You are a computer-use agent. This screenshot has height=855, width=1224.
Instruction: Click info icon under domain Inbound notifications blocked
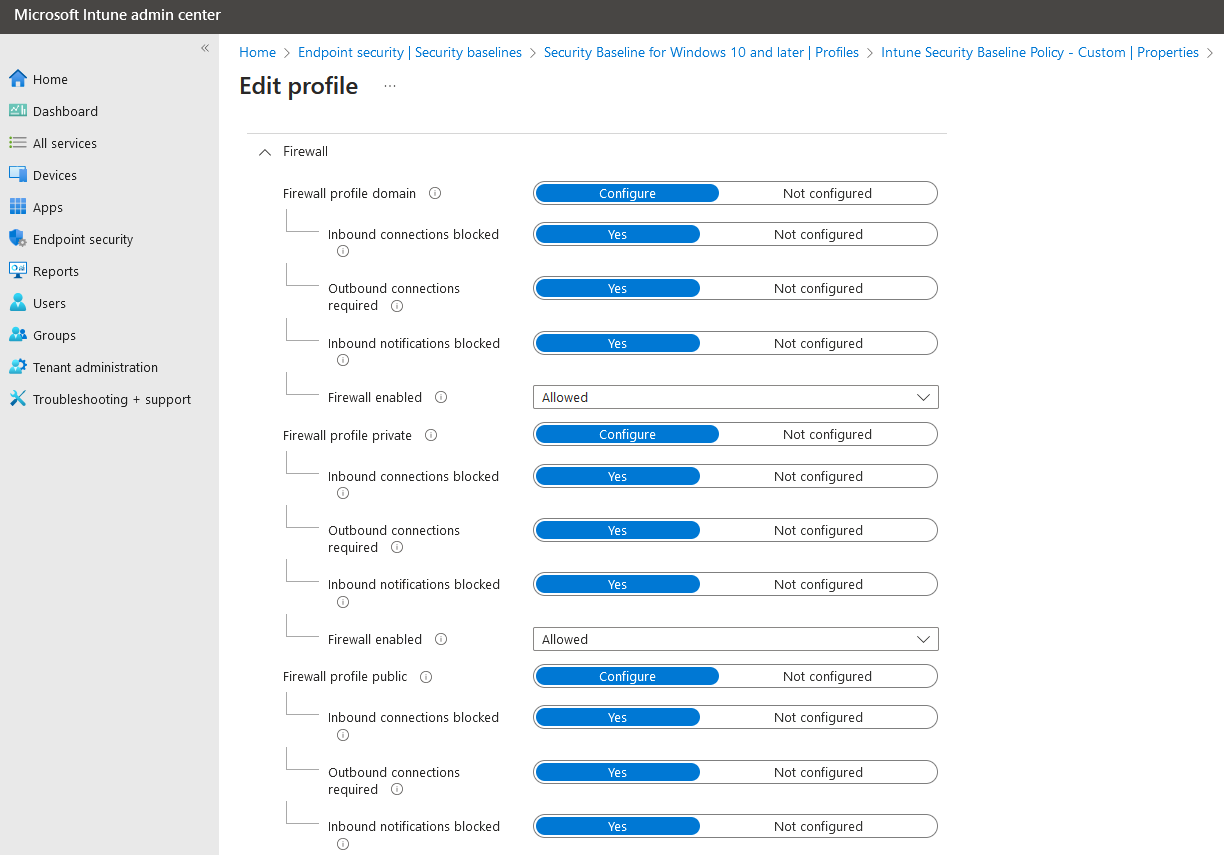click(x=343, y=360)
